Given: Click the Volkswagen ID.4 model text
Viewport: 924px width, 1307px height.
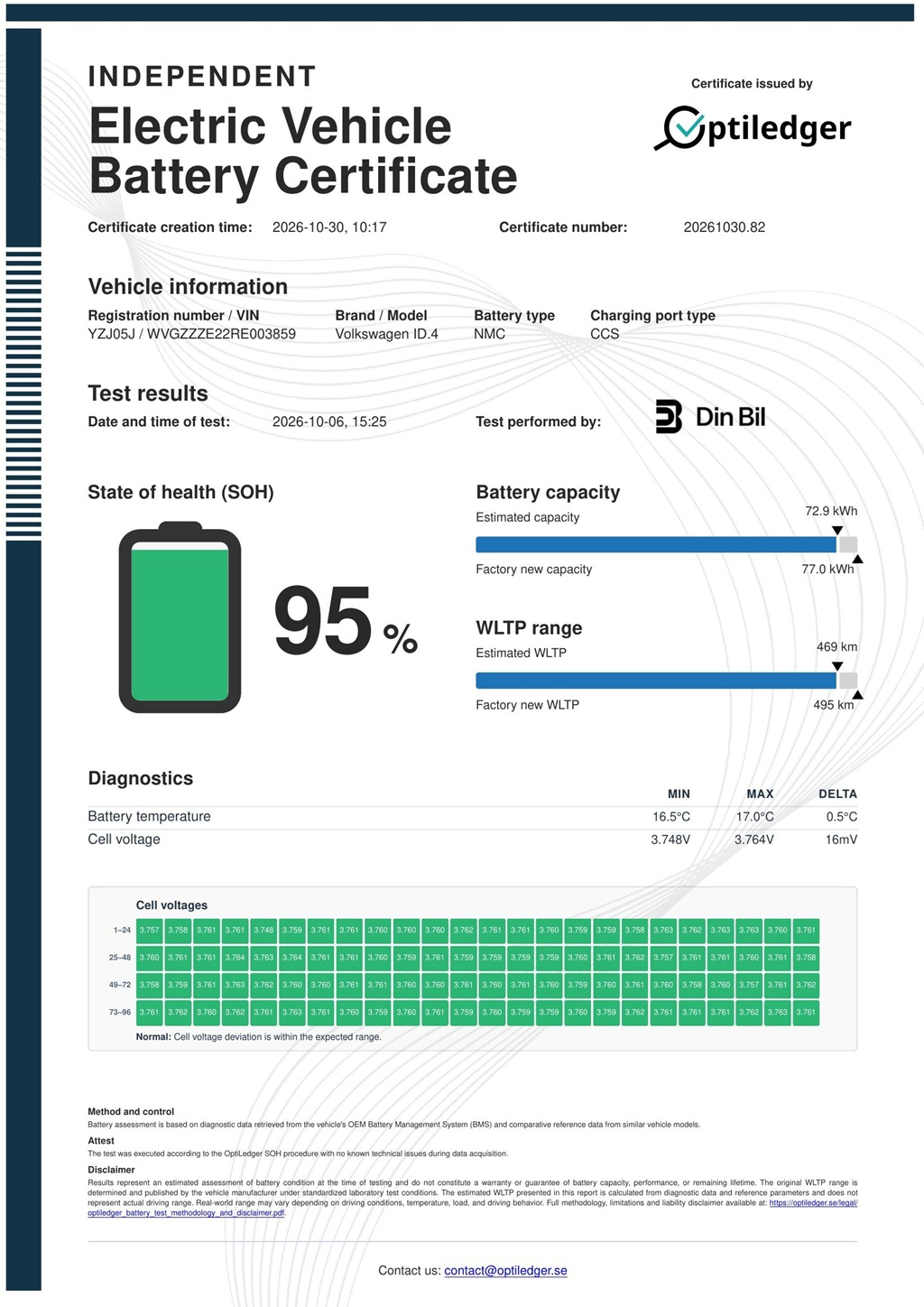Looking at the screenshot, I should point(386,334).
